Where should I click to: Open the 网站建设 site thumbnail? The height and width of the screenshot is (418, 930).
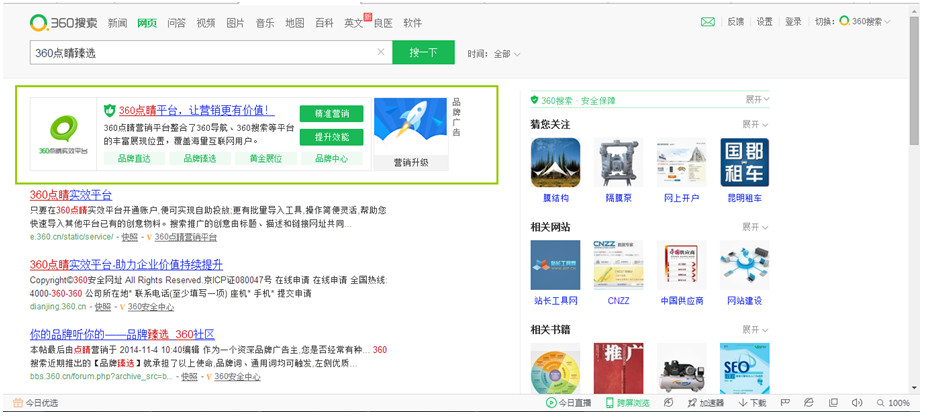click(744, 264)
